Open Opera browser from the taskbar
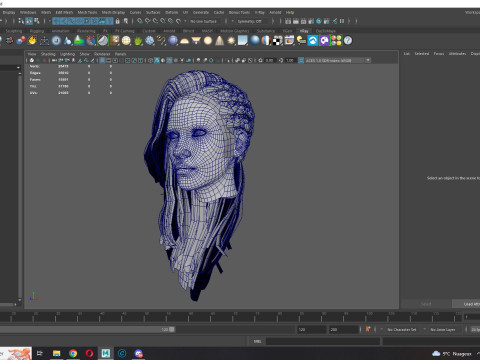 tap(89, 353)
